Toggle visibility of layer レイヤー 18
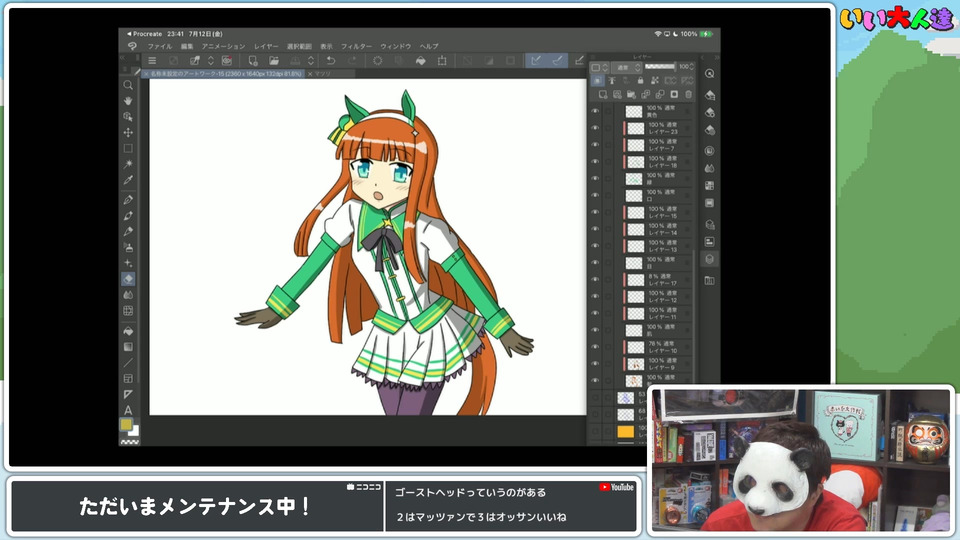The height and width of the screenshot is (540, 960). pos(595,162)
